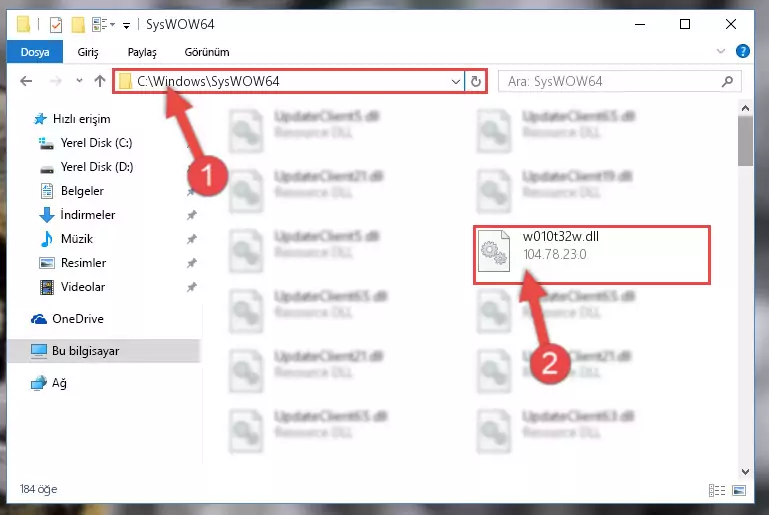Image resolution: width=769 pixels, height=515 pixels.
Task: Switch to the Görünüm ribbon tab
Action: (206, 52)
